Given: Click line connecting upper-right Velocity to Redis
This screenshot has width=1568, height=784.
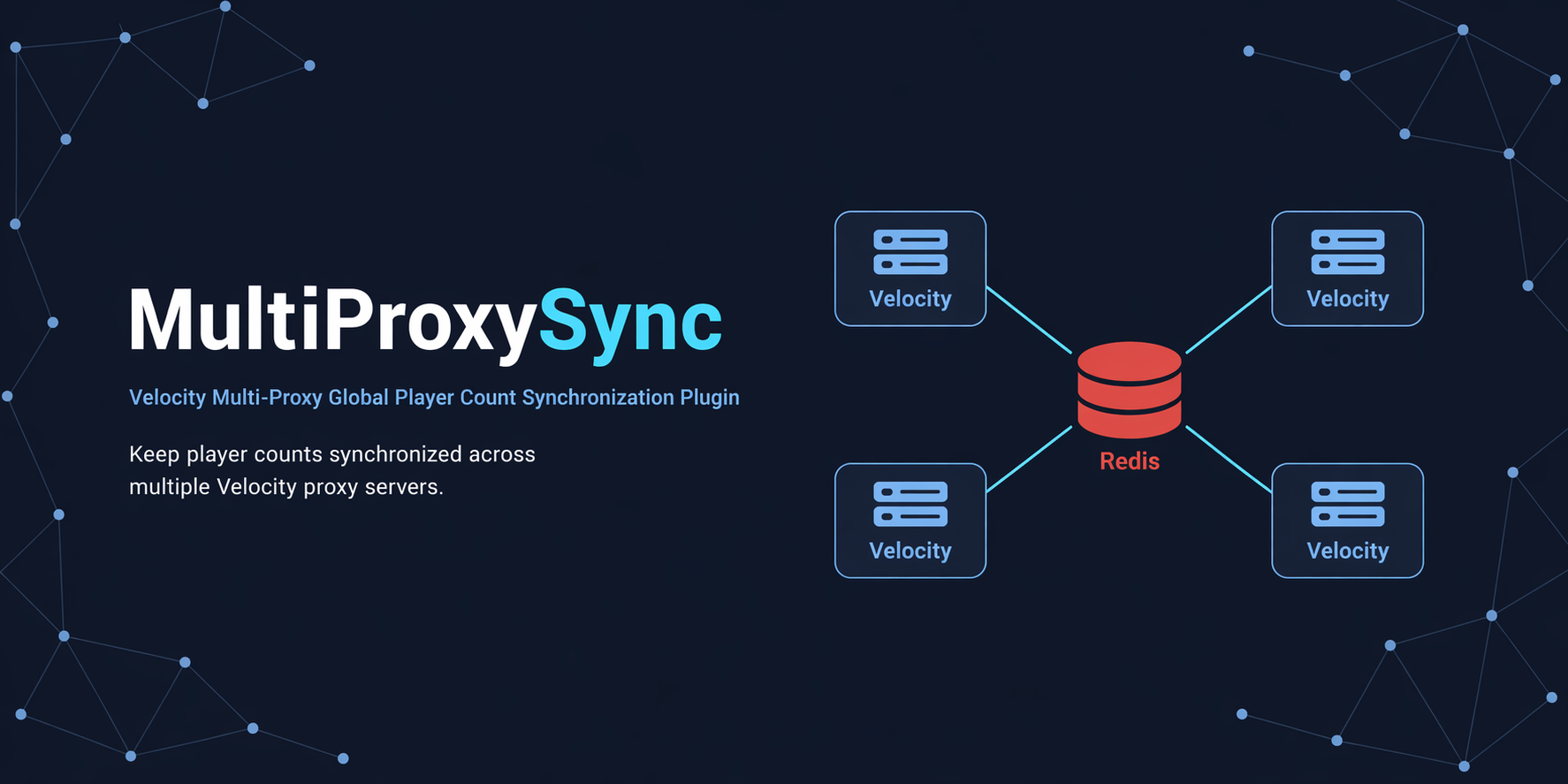Looking at the screenshot, I should [1229, 319].
